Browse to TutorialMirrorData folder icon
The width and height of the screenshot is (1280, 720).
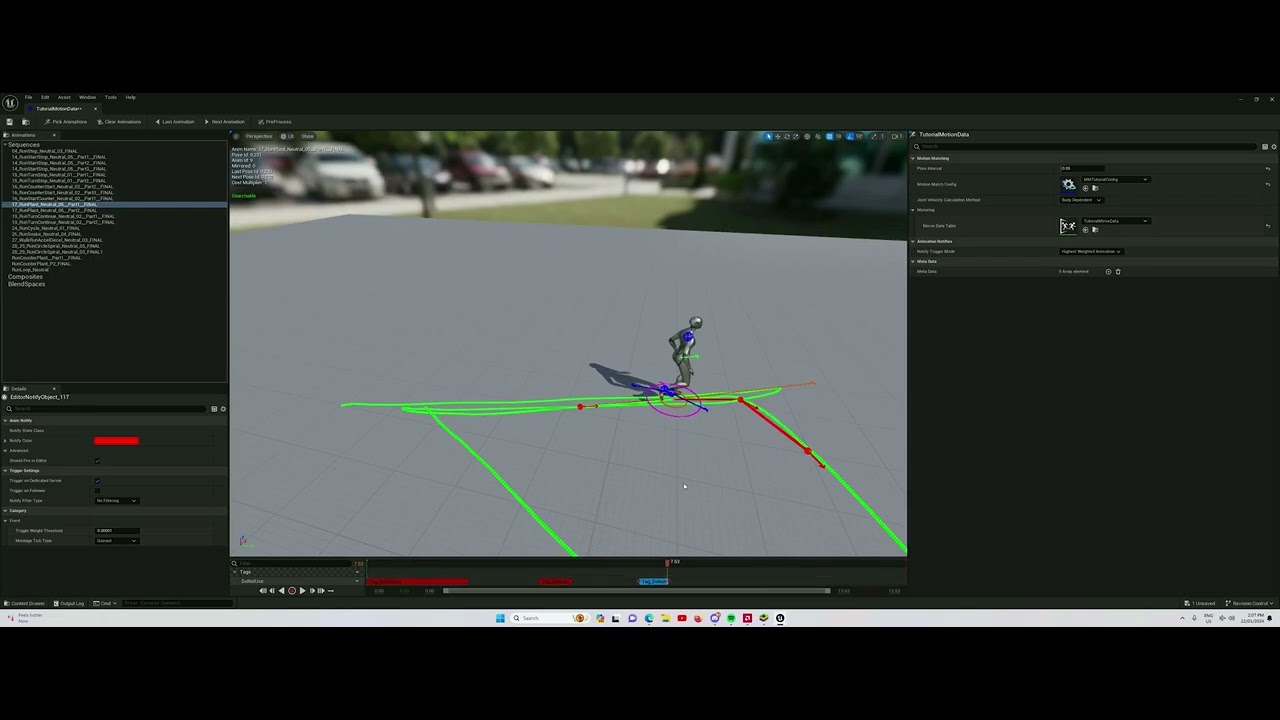click(1095, 230)
